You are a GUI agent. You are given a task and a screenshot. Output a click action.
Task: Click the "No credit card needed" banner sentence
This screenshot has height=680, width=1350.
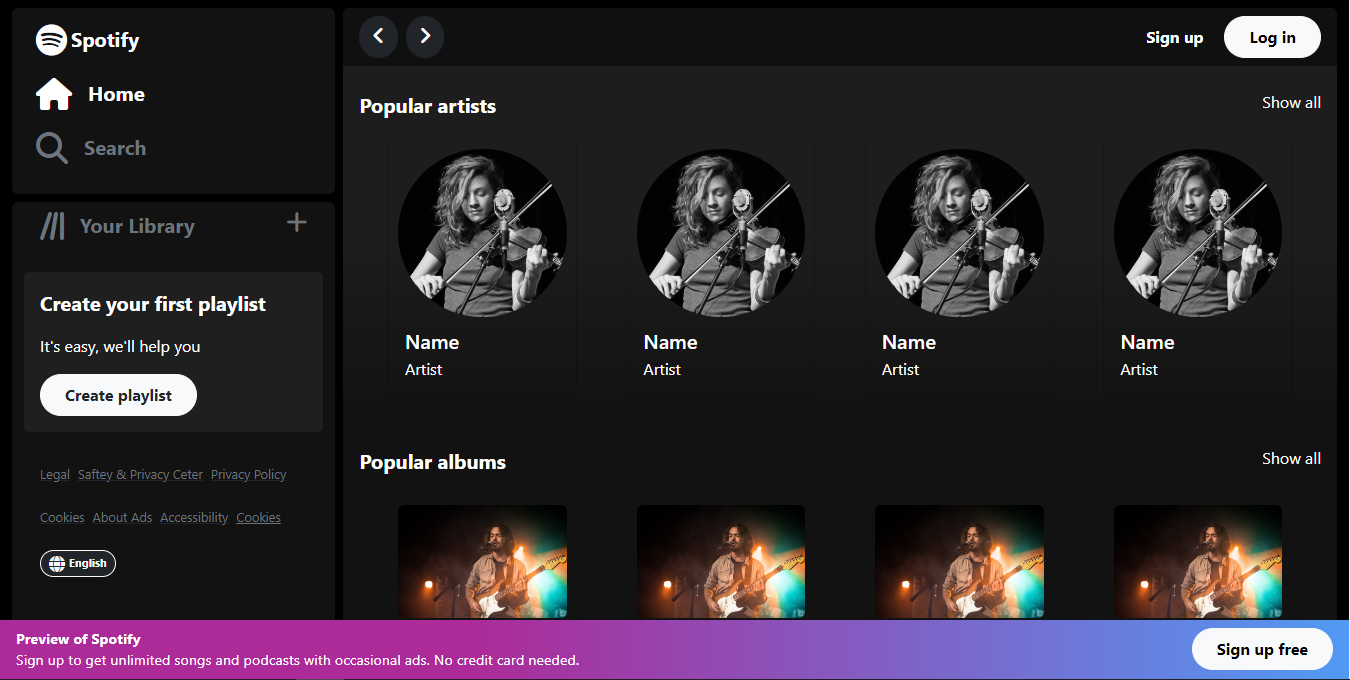507,660
